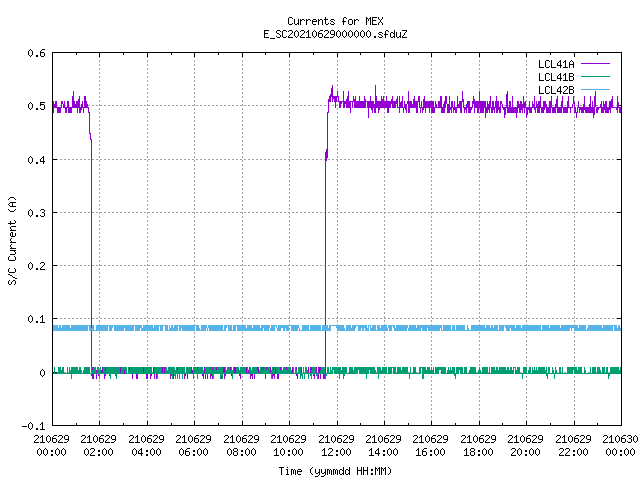
Task: Click the -0.1 y-axis tick value
Action: tap(34, 426)
